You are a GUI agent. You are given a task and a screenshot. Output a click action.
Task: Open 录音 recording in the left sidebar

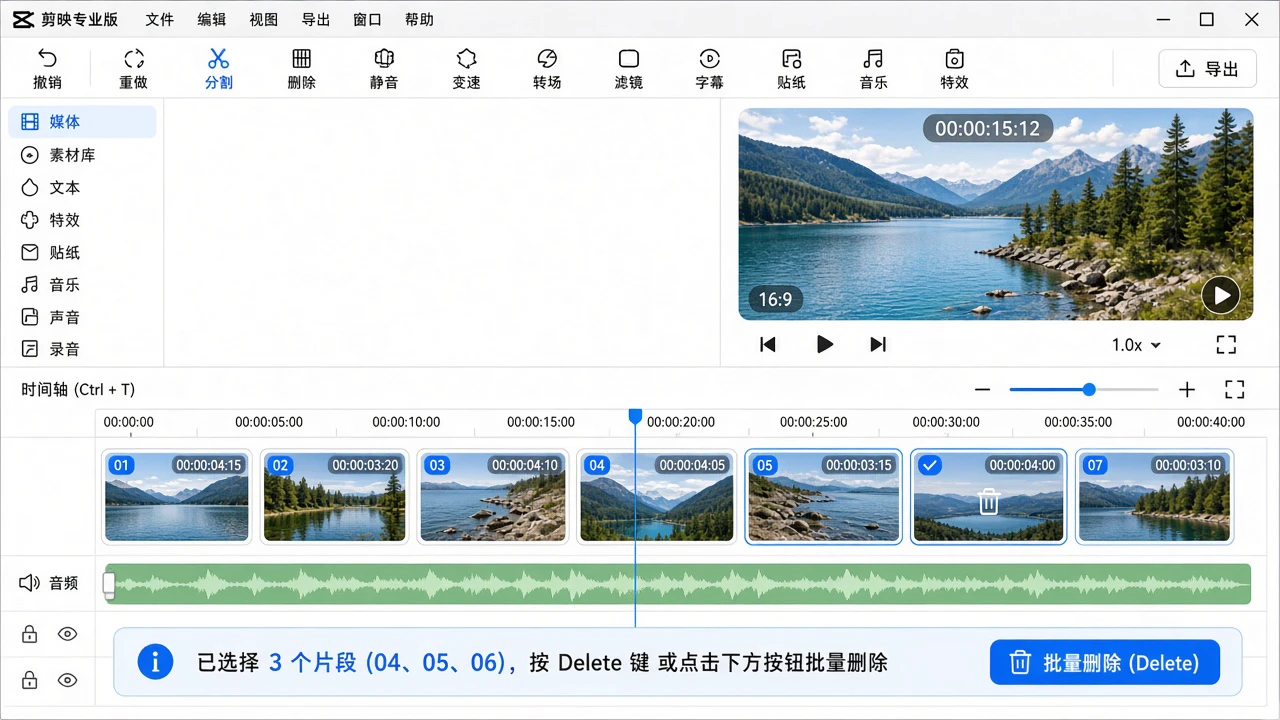pyautogui.click(x=82, y=349)
